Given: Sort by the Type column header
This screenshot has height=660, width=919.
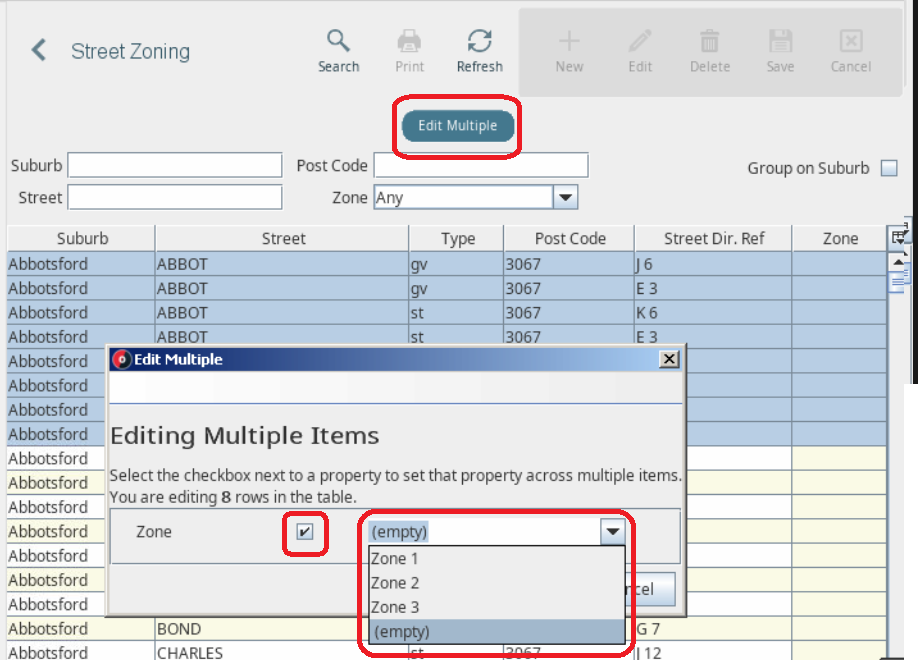Looking at the screenshot, I should 457,239.
